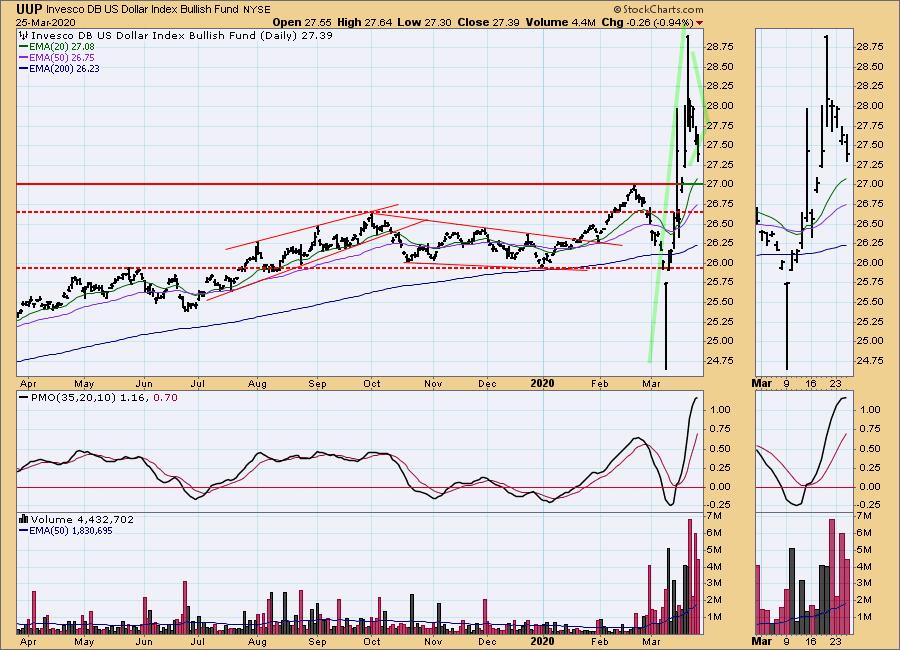900x650 pixels.
Task: Click the 23 date under zoom volume panel
Action: 836,641
